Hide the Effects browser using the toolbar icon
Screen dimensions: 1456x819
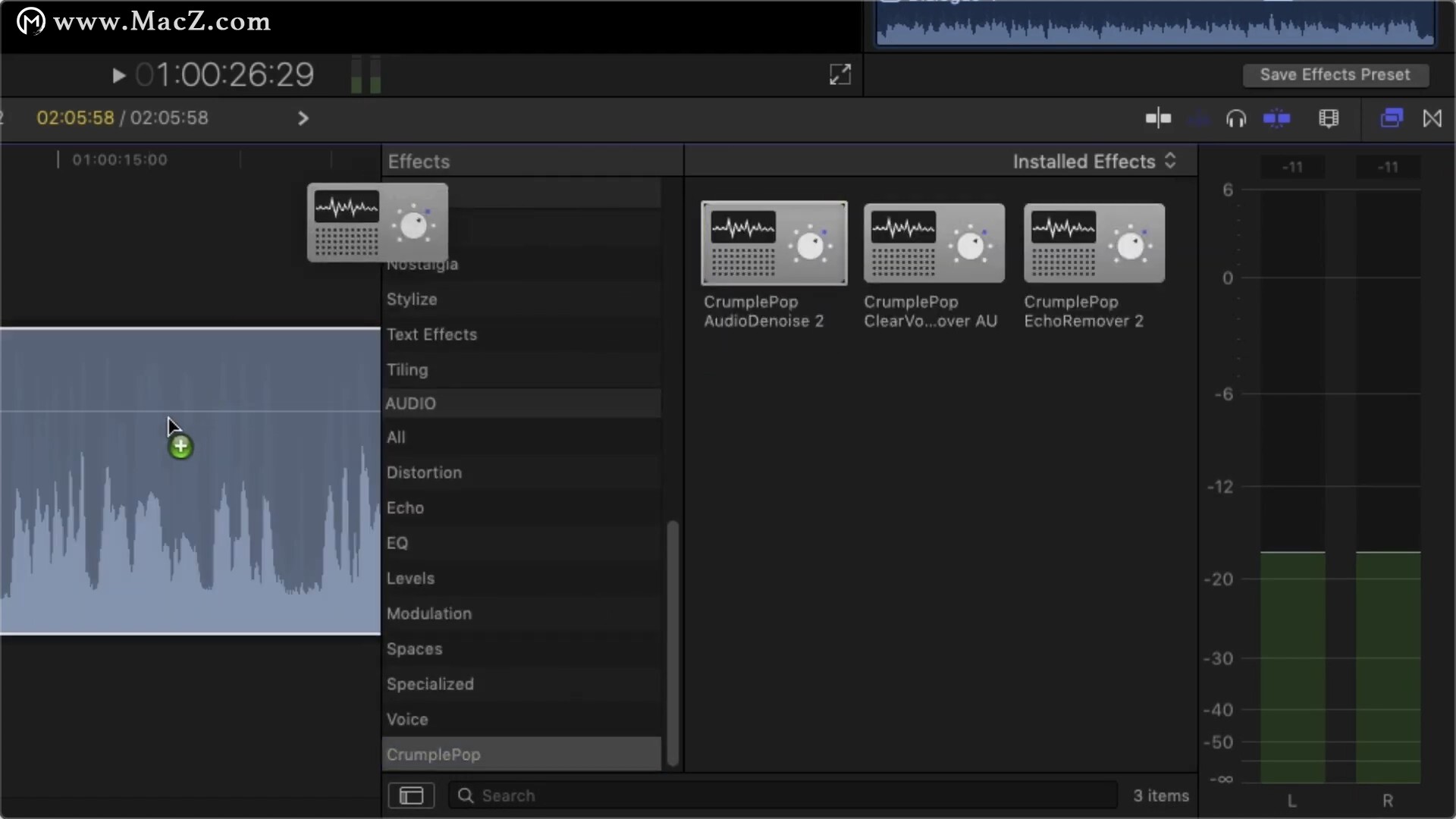point(1392,118)
